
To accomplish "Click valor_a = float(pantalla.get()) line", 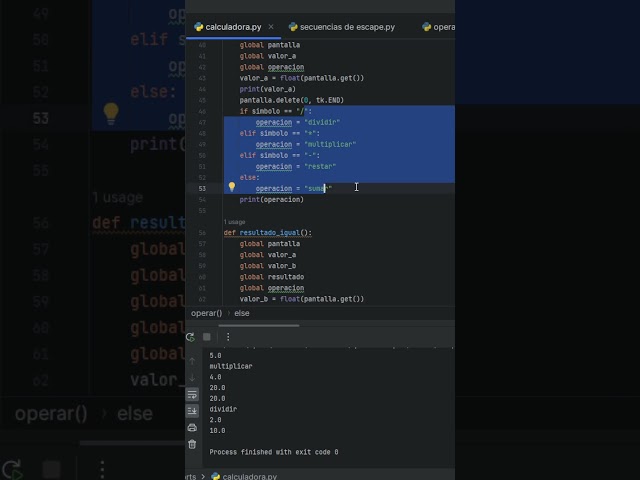I will tap(302, 78).
